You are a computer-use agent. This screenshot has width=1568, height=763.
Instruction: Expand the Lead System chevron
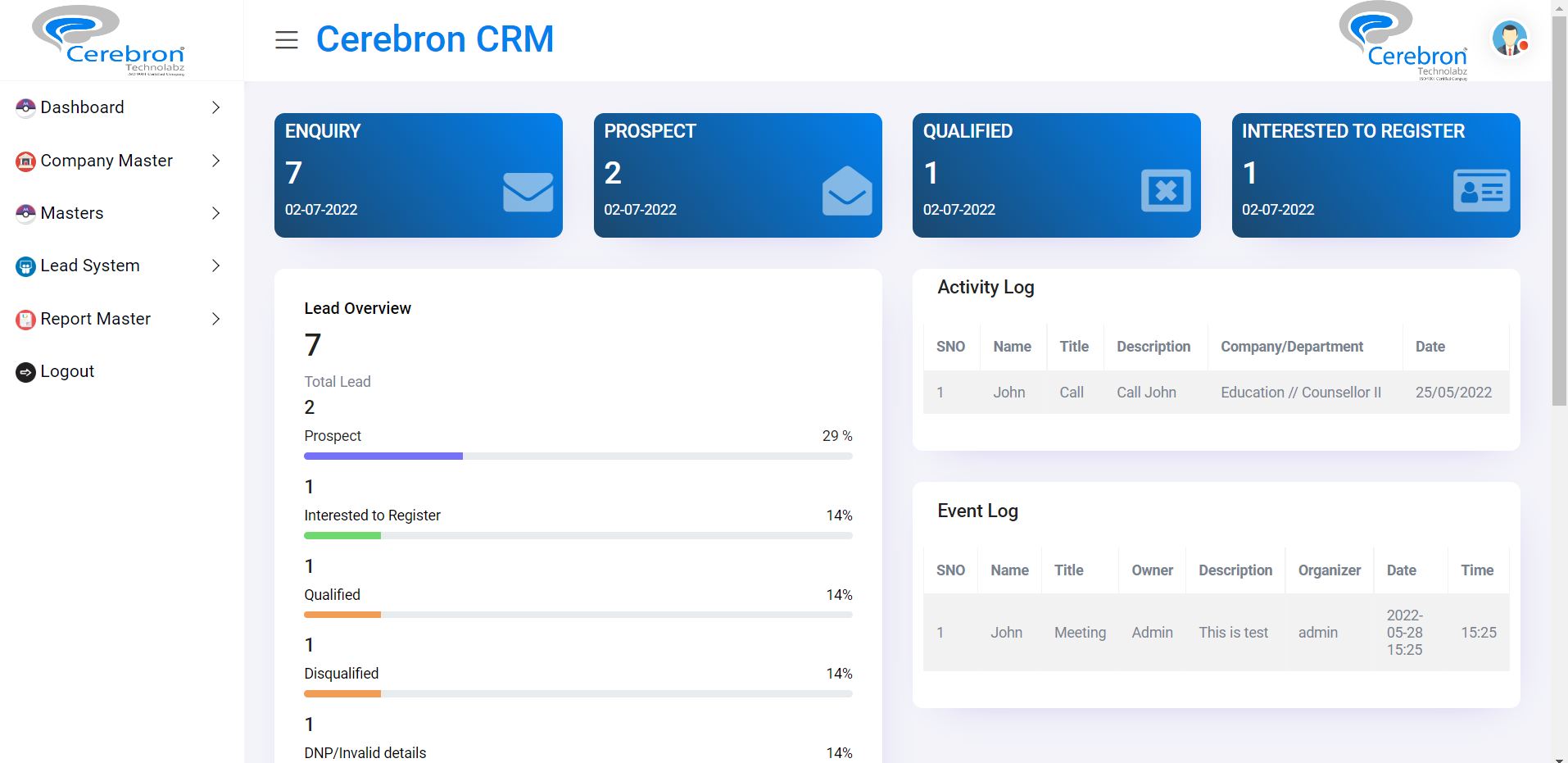click(x=215, y=266)
